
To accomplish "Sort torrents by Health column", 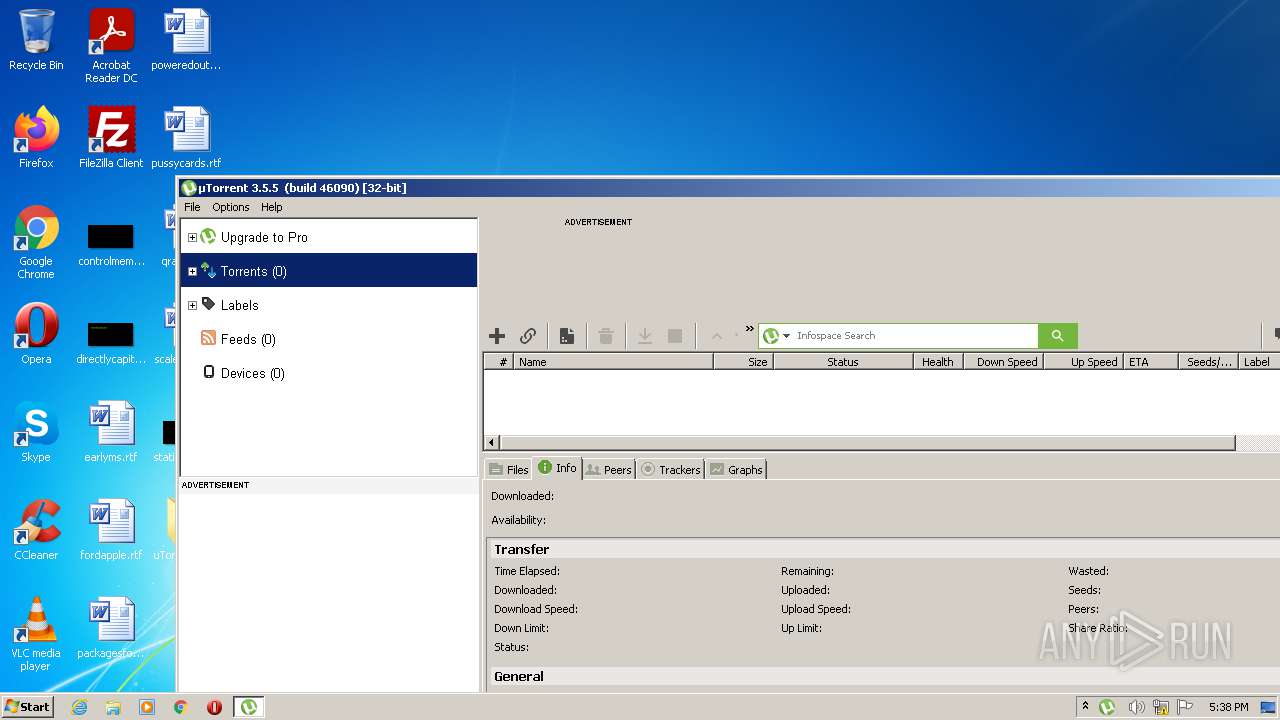I will [938, 362].
